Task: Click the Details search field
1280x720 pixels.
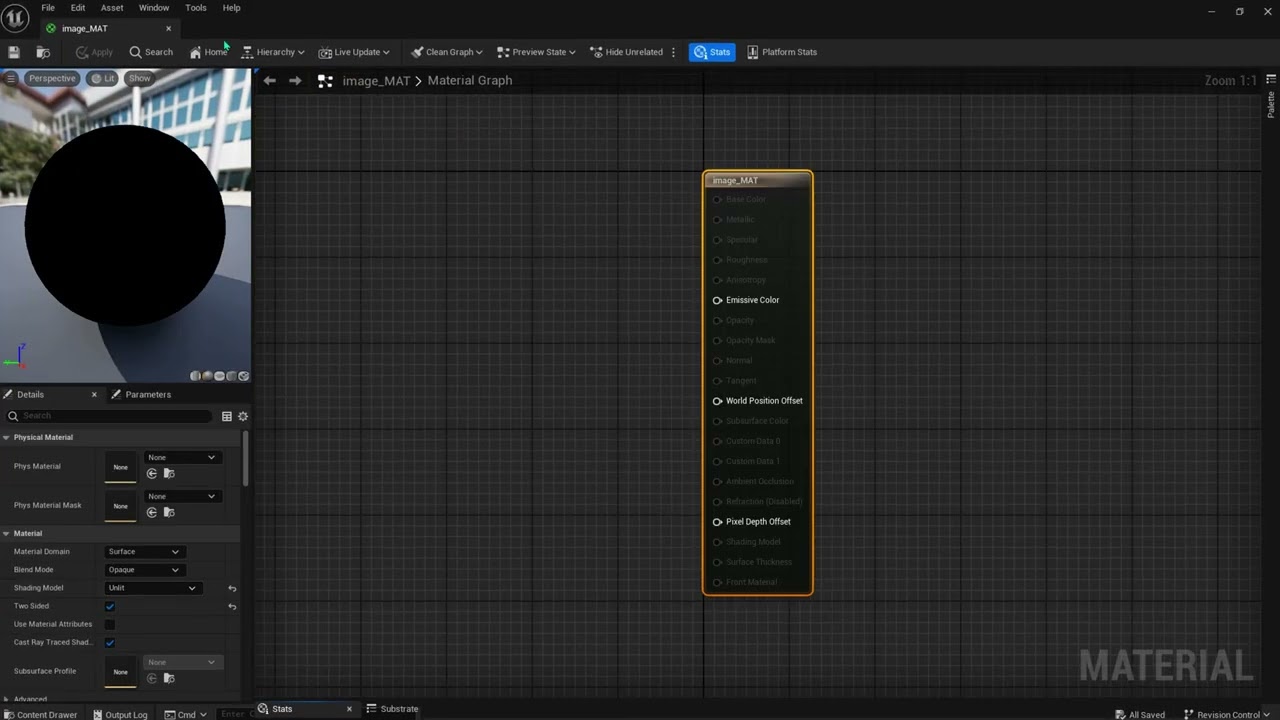Action: pyautogui.click(x=109, y=416)
